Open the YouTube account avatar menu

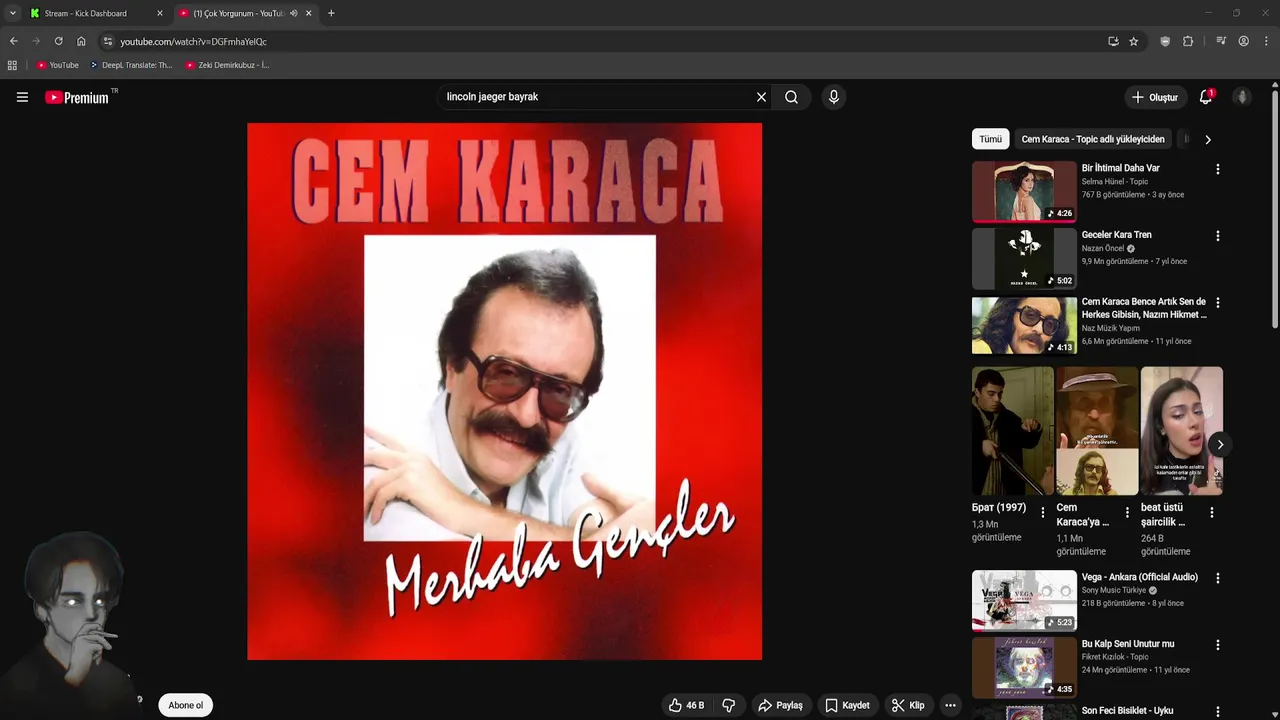coord(1242,97)
